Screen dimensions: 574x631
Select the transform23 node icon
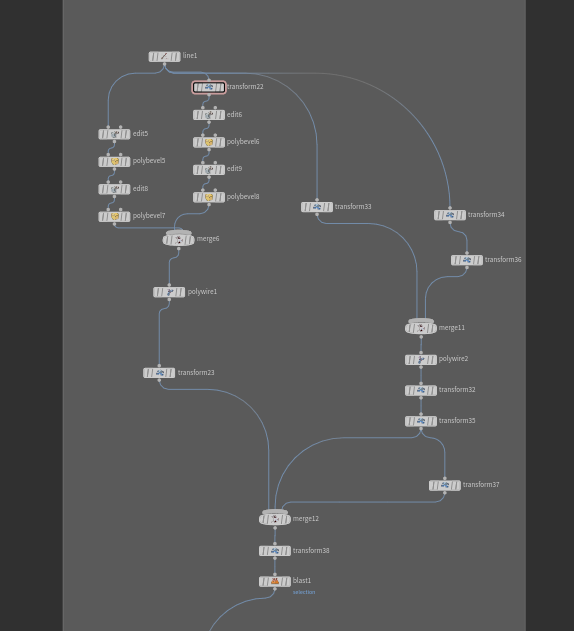pos(159,373)
